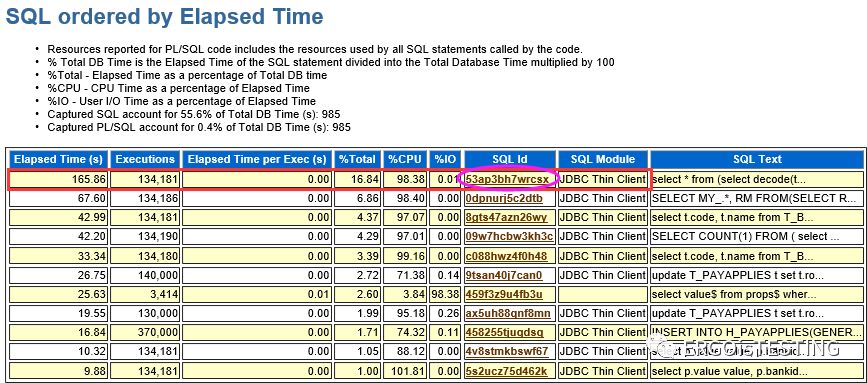Image resolution: width=867 pixels, height=383 pixels.
Task: Open SQL Id 9tsan40j7can0 link
Action: pyautogui.click(x=504, y=275)
